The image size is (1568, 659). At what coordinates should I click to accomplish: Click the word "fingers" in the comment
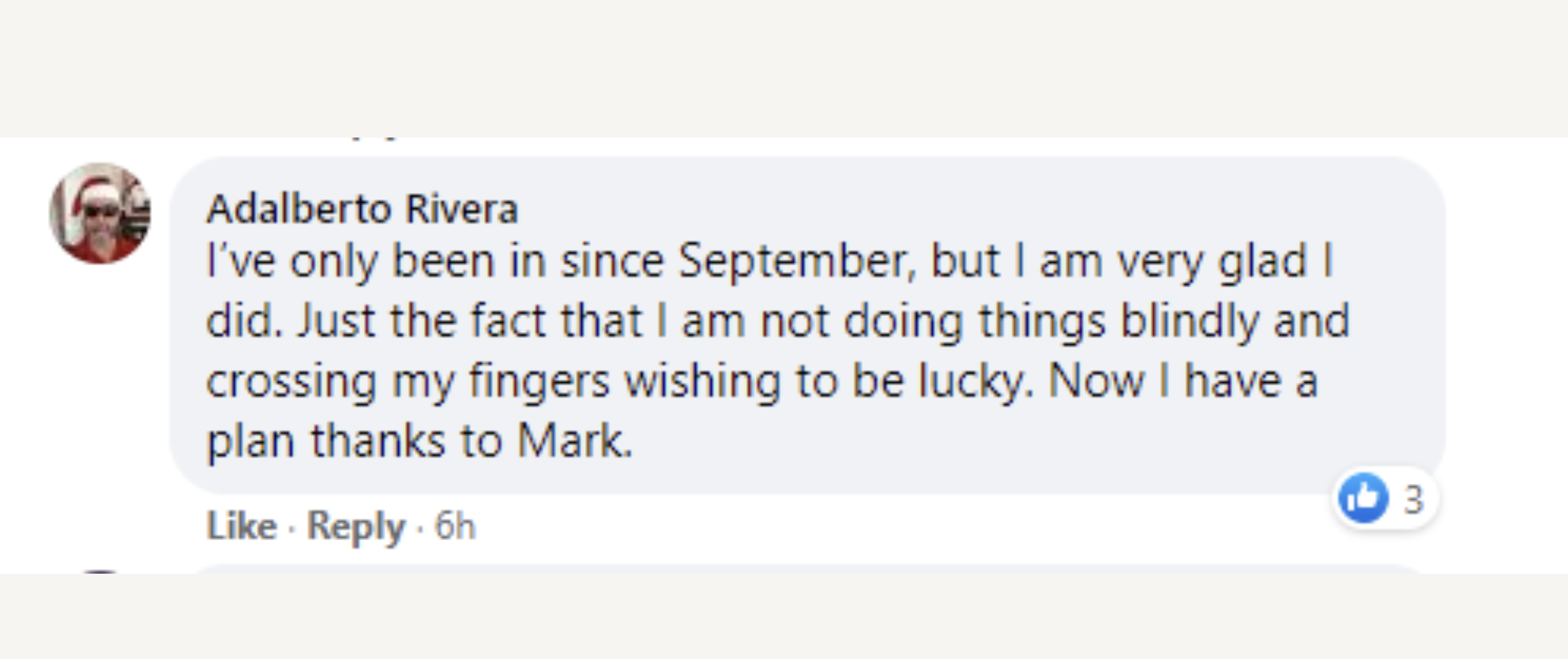tap(539, 381)
